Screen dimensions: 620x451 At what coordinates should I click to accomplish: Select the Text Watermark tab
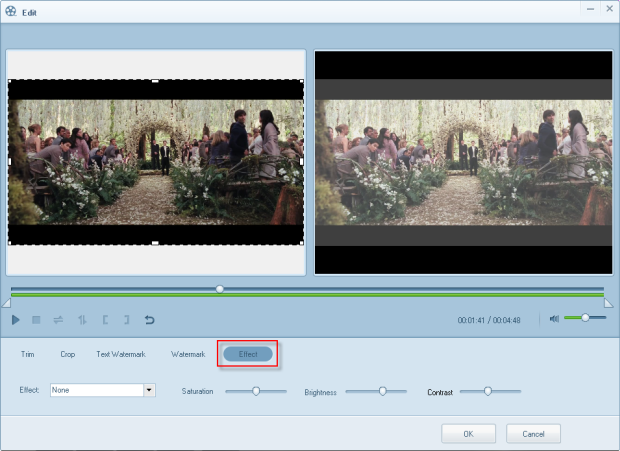[120, 354]
